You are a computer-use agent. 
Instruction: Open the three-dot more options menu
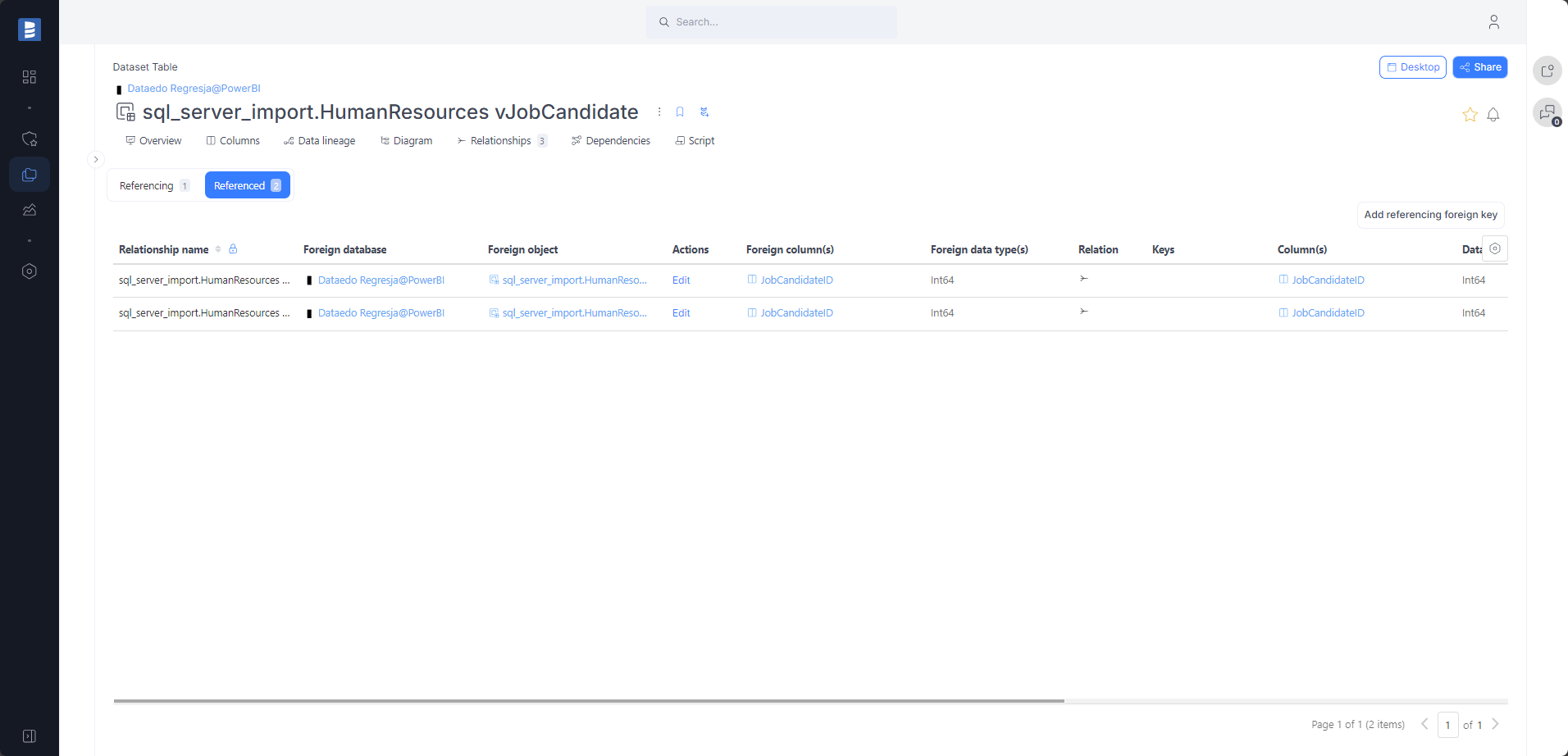(659, 112)
